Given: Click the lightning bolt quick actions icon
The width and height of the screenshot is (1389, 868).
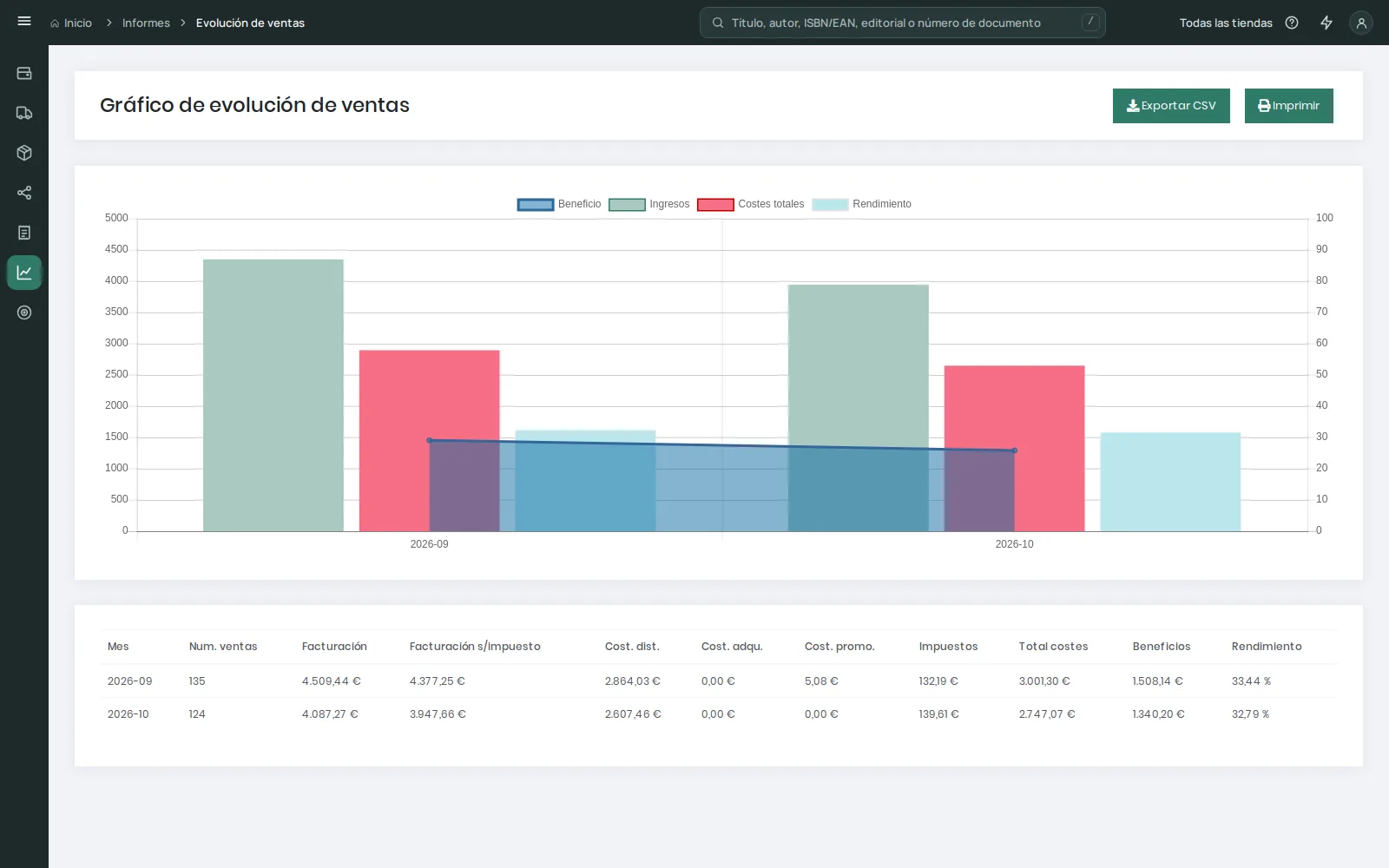Looking at the screenshot, I should click(1326, 23).
